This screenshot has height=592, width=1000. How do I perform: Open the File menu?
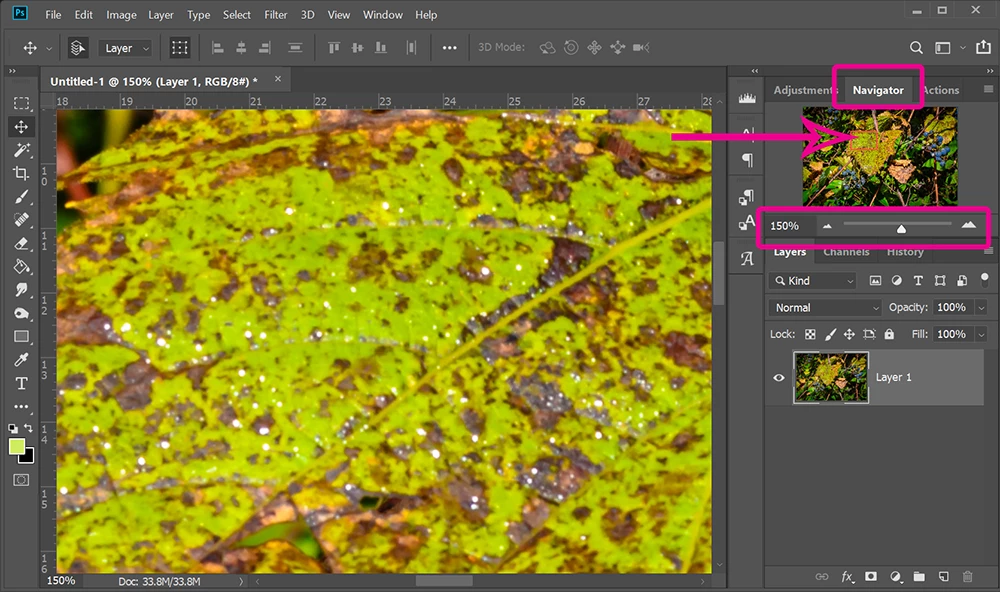pyautogui.click(x=53, y=15)
